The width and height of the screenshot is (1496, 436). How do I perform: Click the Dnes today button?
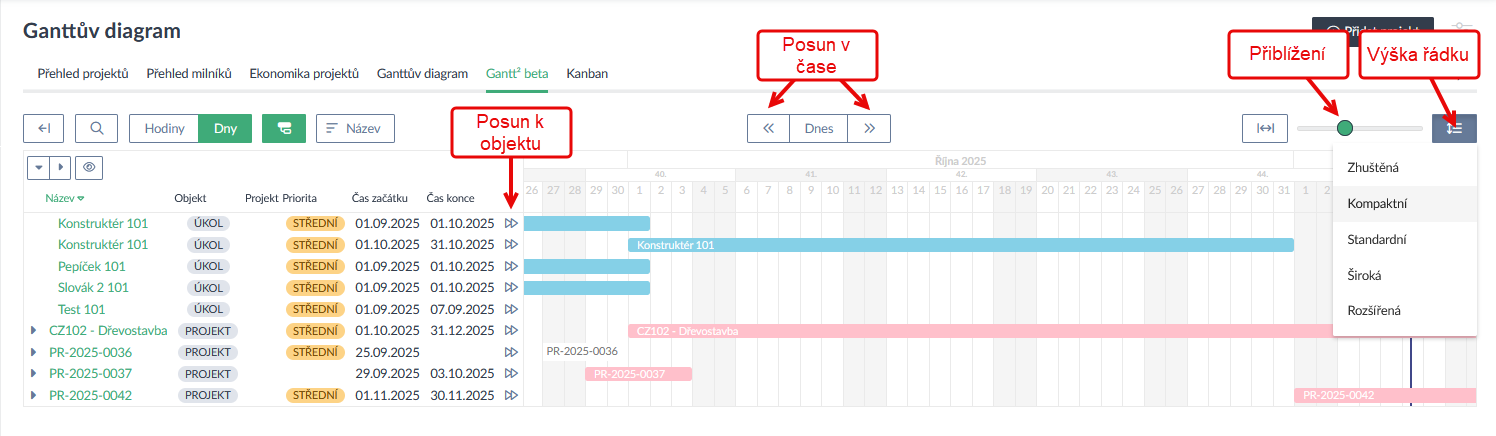pyautogui.click(x=818, y=128)
